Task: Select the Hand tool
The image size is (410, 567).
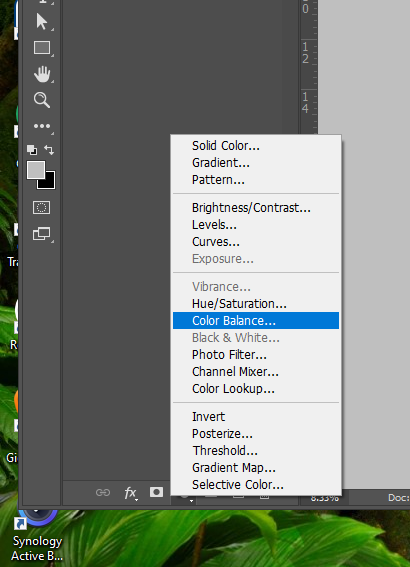Action: pos(42,74)
